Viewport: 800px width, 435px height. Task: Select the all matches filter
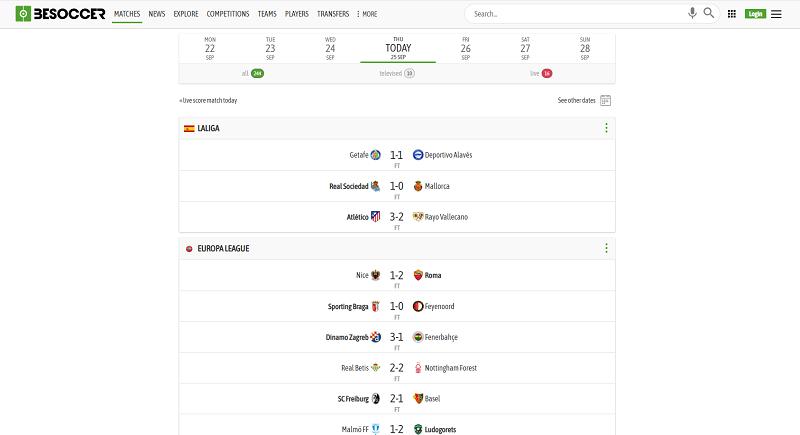click(252, 73)
